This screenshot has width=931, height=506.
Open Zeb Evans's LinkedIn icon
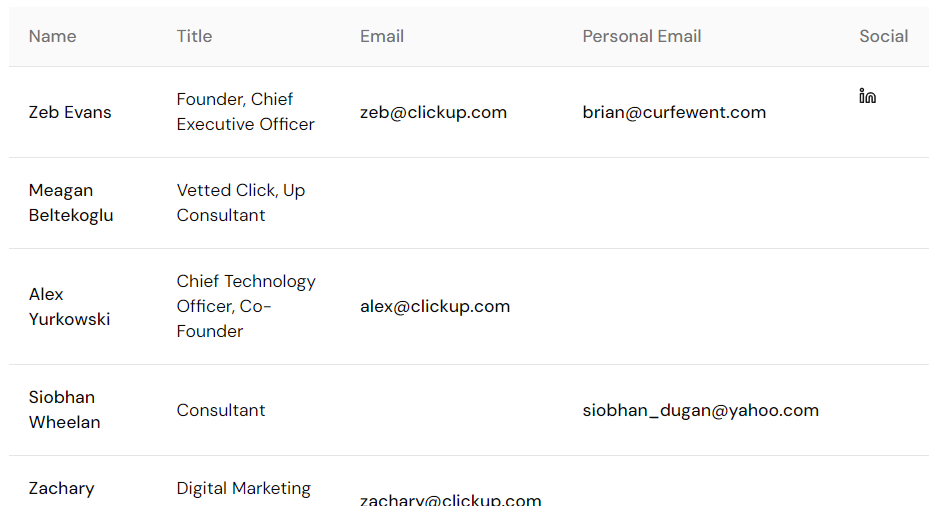(867, 96)
